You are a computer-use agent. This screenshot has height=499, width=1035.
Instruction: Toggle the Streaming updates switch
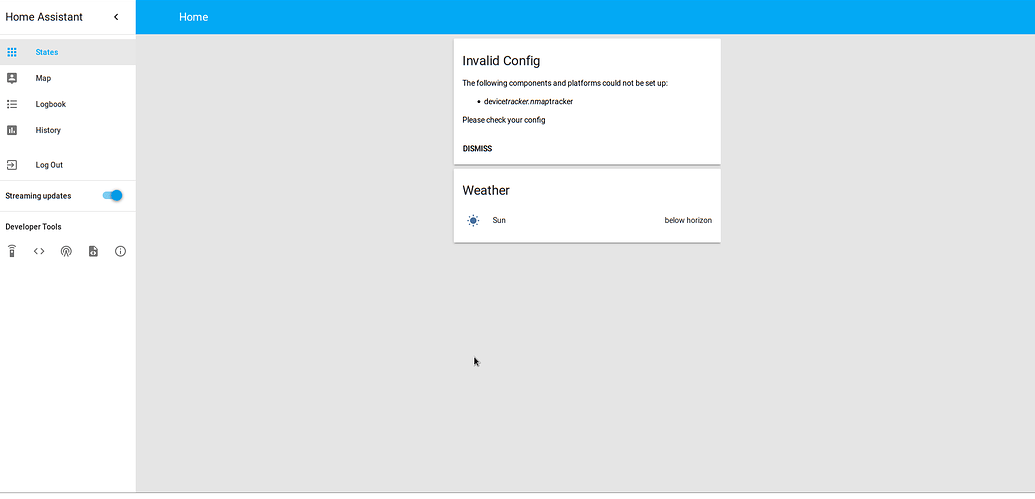tap(113, 195)
